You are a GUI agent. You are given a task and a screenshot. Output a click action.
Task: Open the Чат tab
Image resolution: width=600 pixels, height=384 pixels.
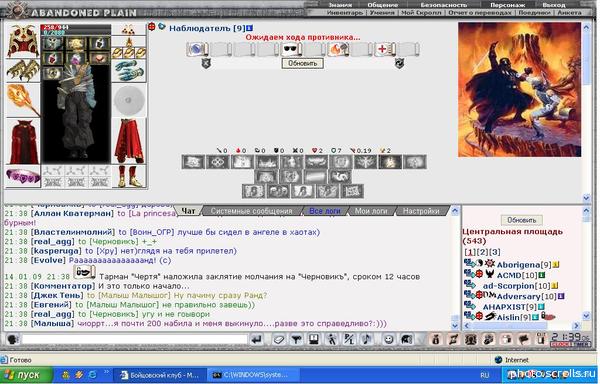tap(188, 211)
